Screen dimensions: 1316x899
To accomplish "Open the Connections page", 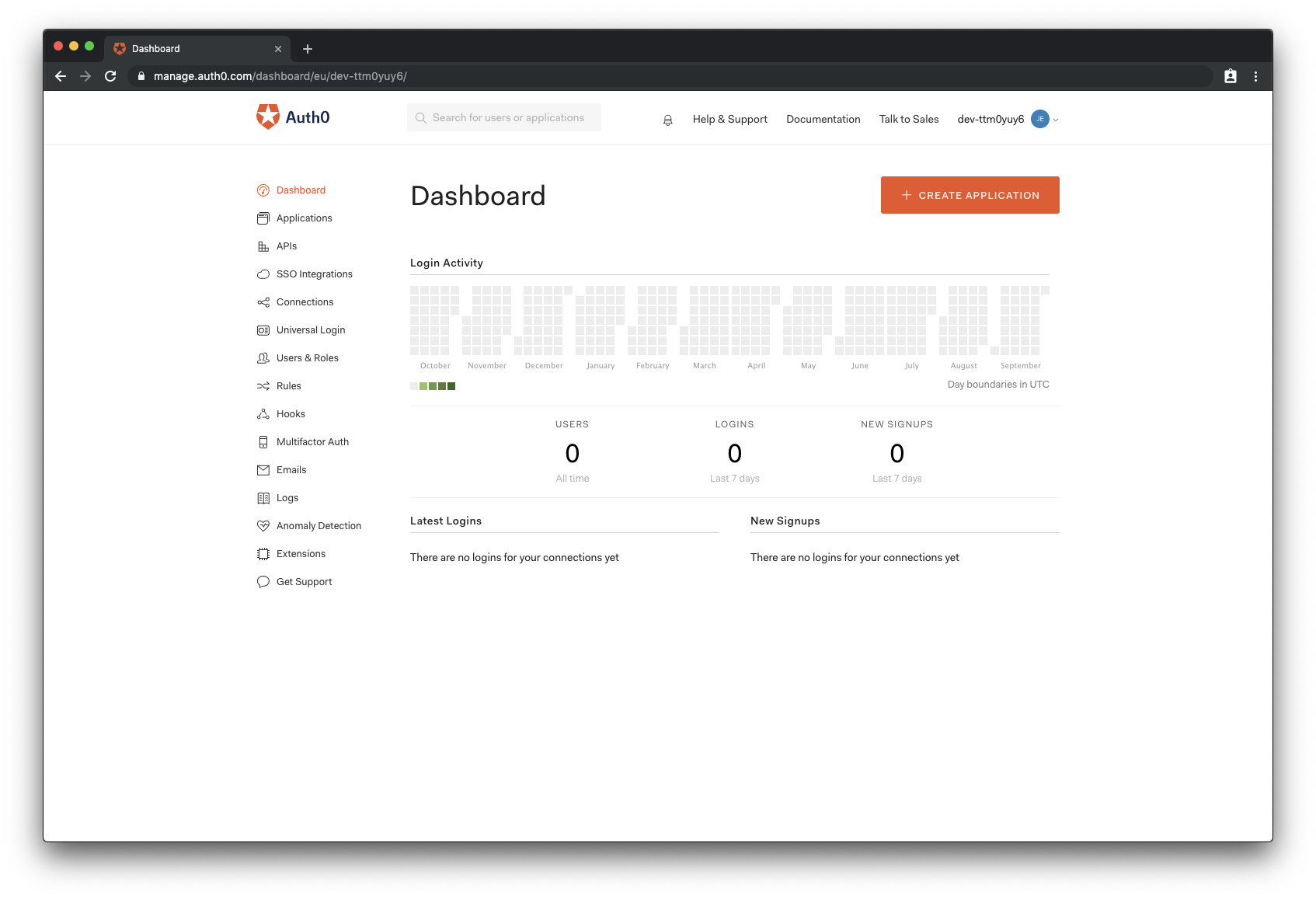I will 305,301.
